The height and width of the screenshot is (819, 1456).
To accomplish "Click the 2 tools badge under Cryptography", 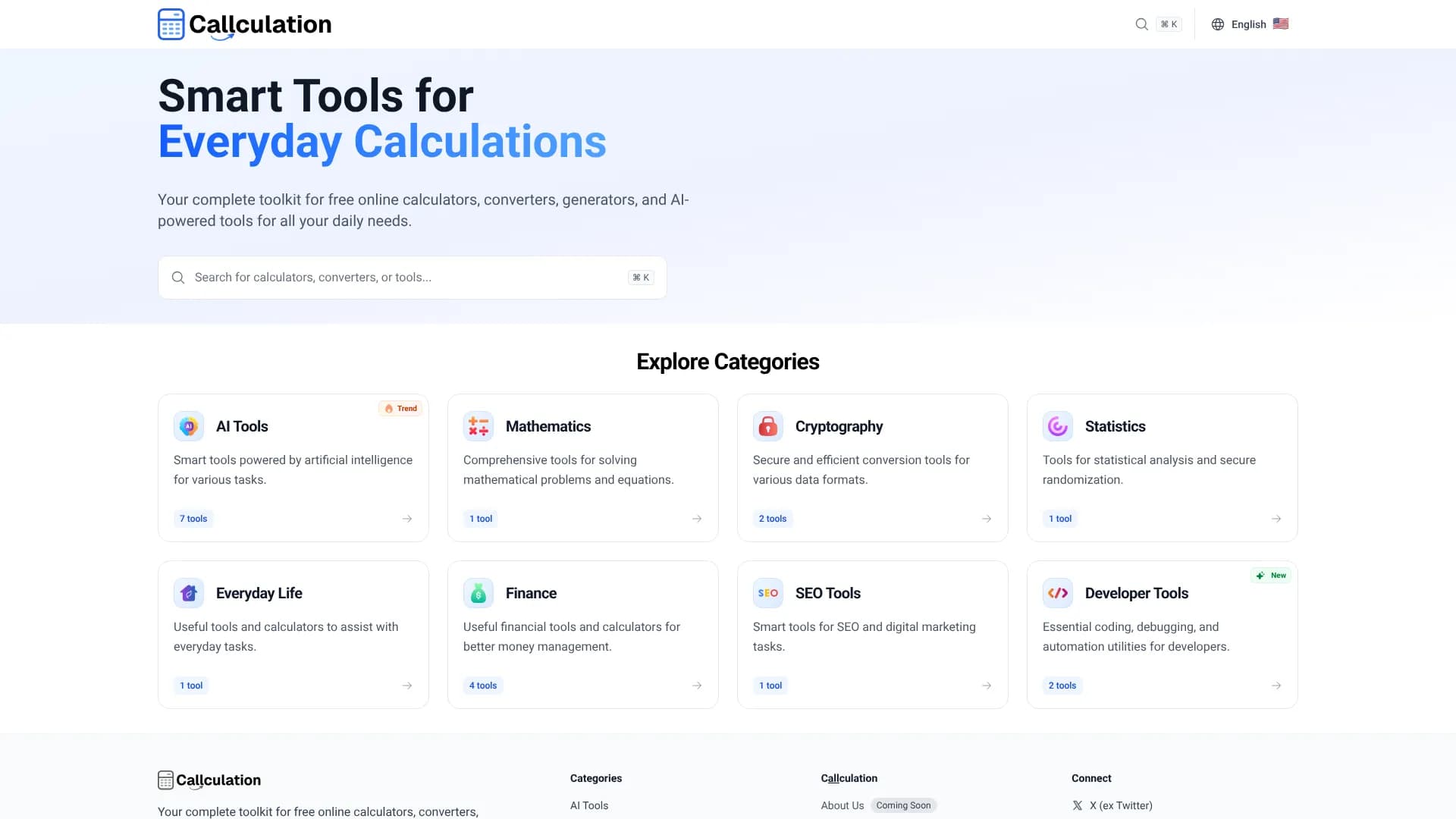I will pyautogui.click(x=773, y=519).
